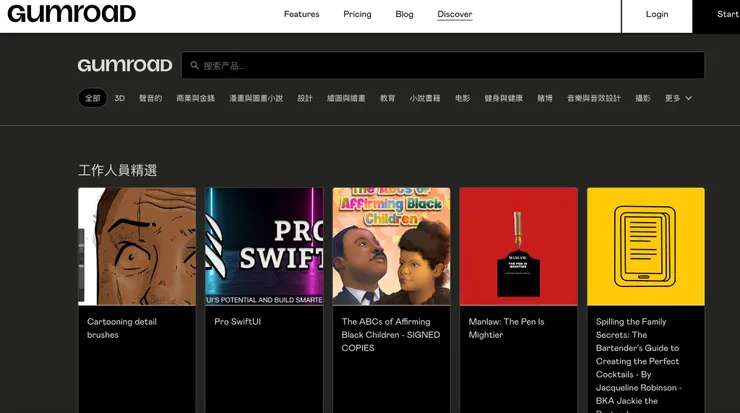This screenshot has height=413, width=740.
Task: Select the 繪圖與繪畫 category
Action: click(346, 98)
